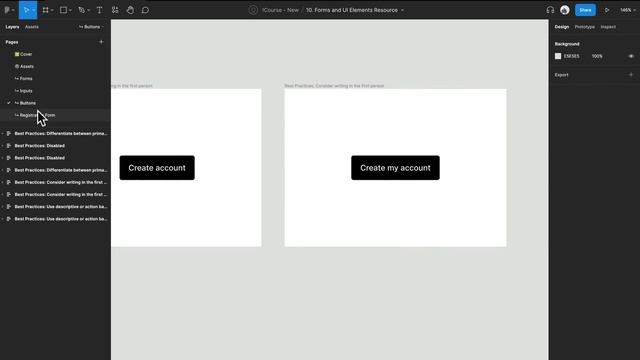Toggle Background color visibility eye icon
640x360 pixels.
point(631,56)
